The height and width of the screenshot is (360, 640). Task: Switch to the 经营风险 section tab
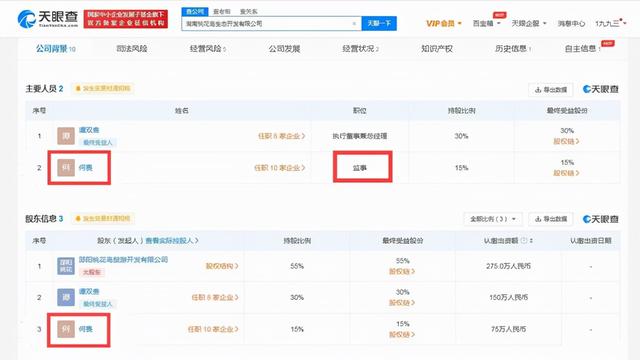pyautogui.click(x=207, y=49)
